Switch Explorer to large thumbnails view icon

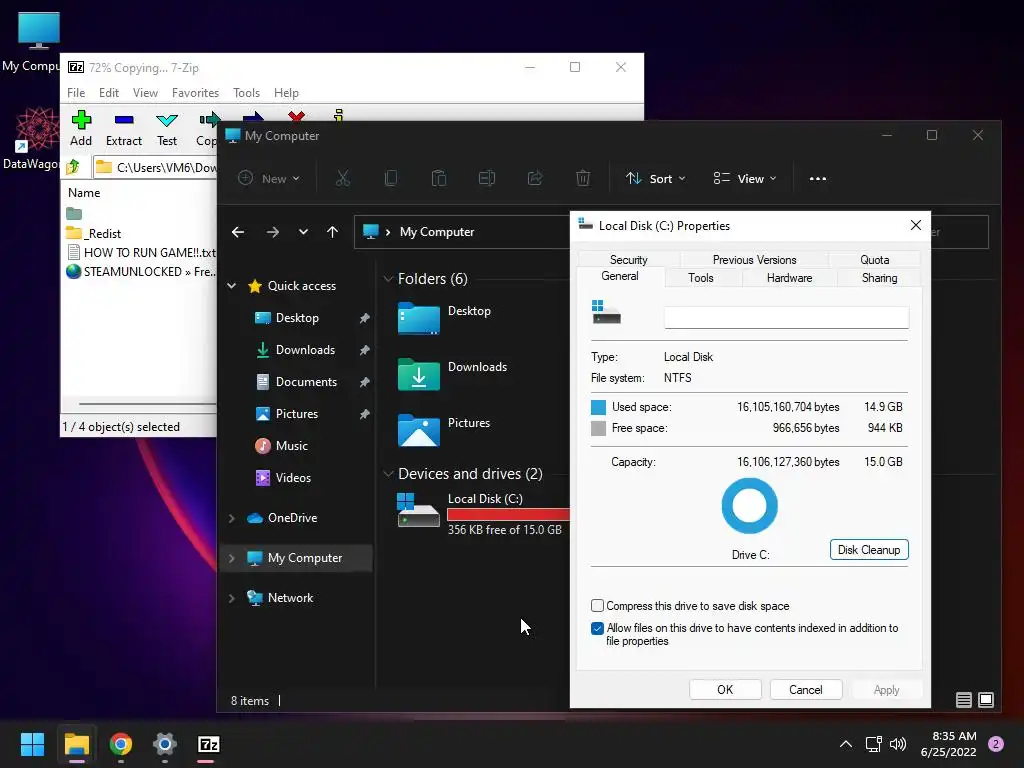tap(986, 700)
